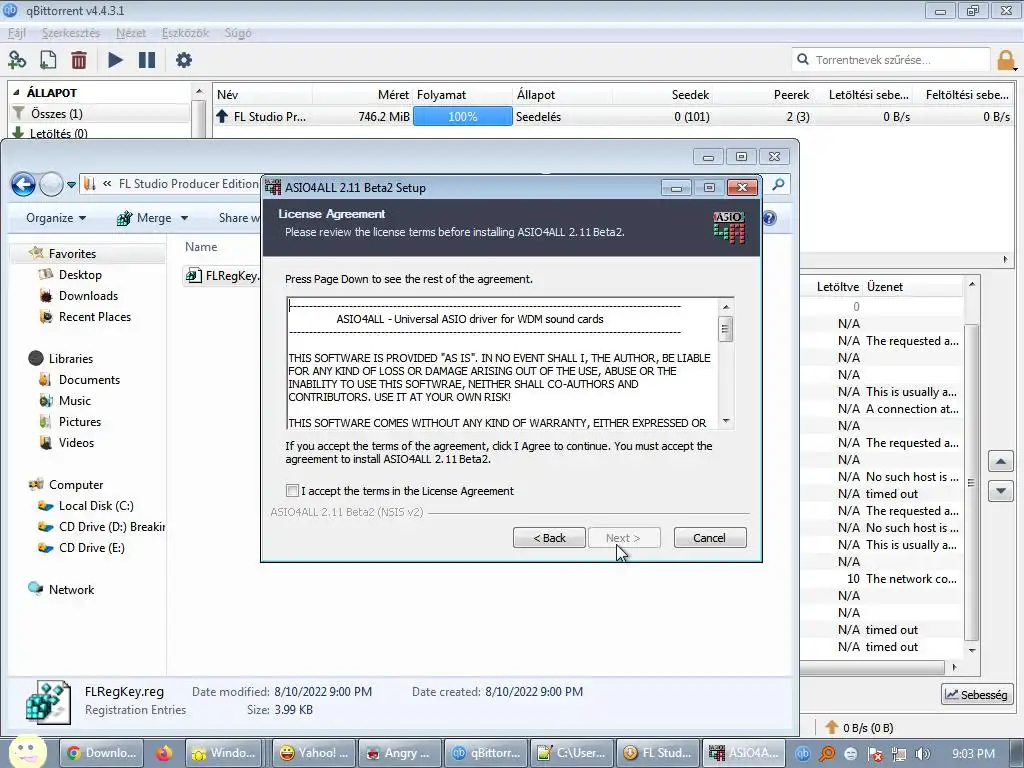Viewport: 1024px width, 768px height.
Task: Switch to Yahoo! taskbar window
Action: click(313, 753)
